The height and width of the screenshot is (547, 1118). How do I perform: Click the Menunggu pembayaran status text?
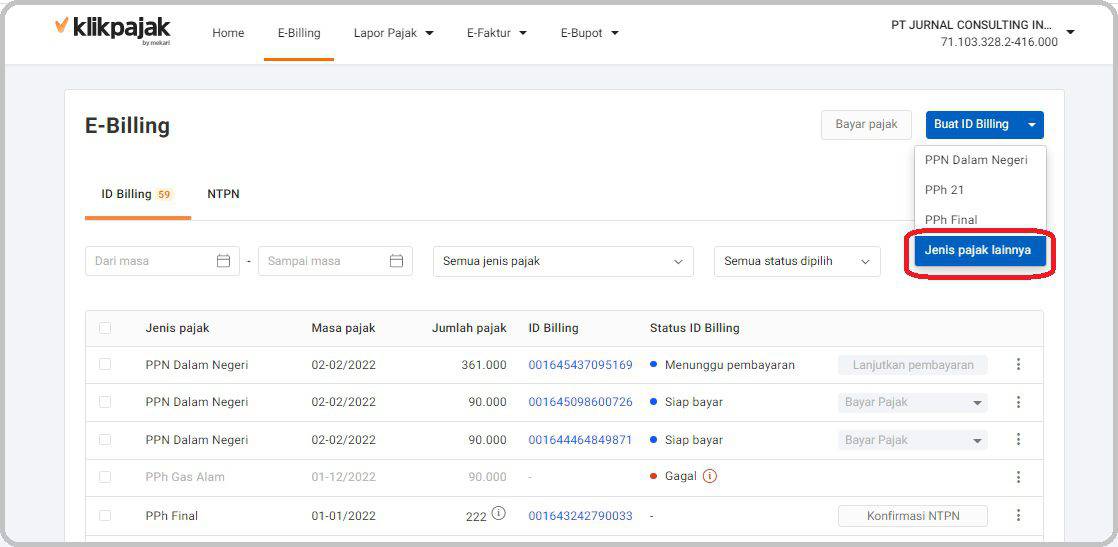(x=729, y=364)
